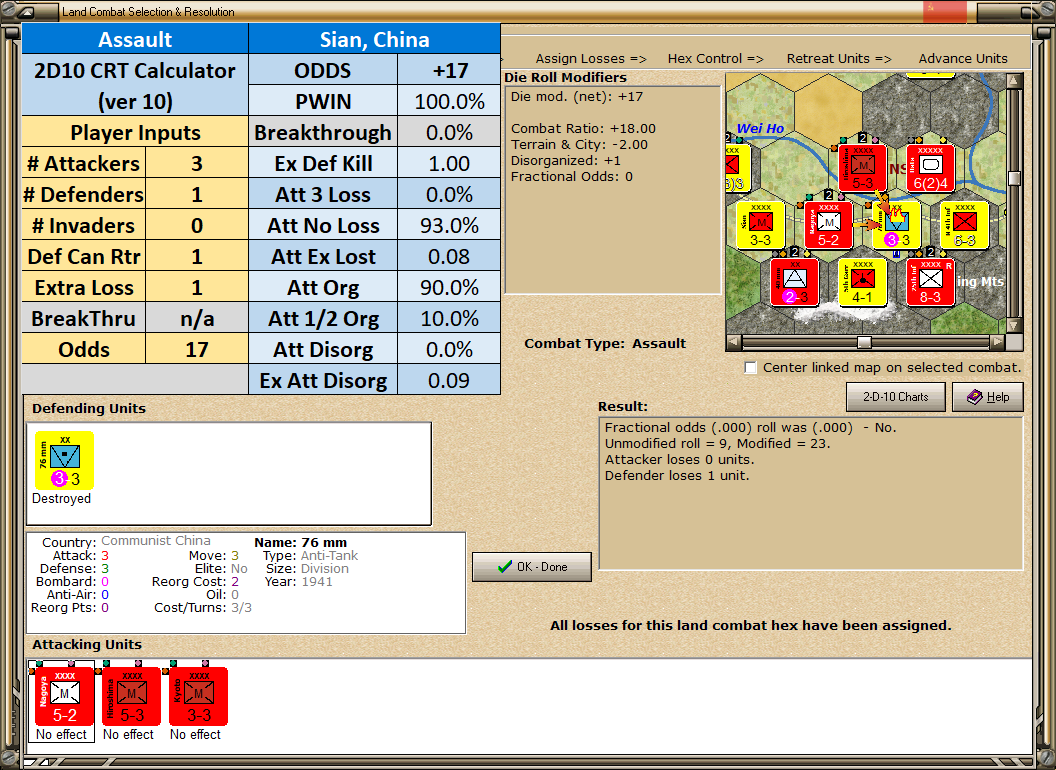Click the 6(2)4 HQ counter on the map
The height and width of the screenshot is (770, 1056).
click(x=930, y=168)
